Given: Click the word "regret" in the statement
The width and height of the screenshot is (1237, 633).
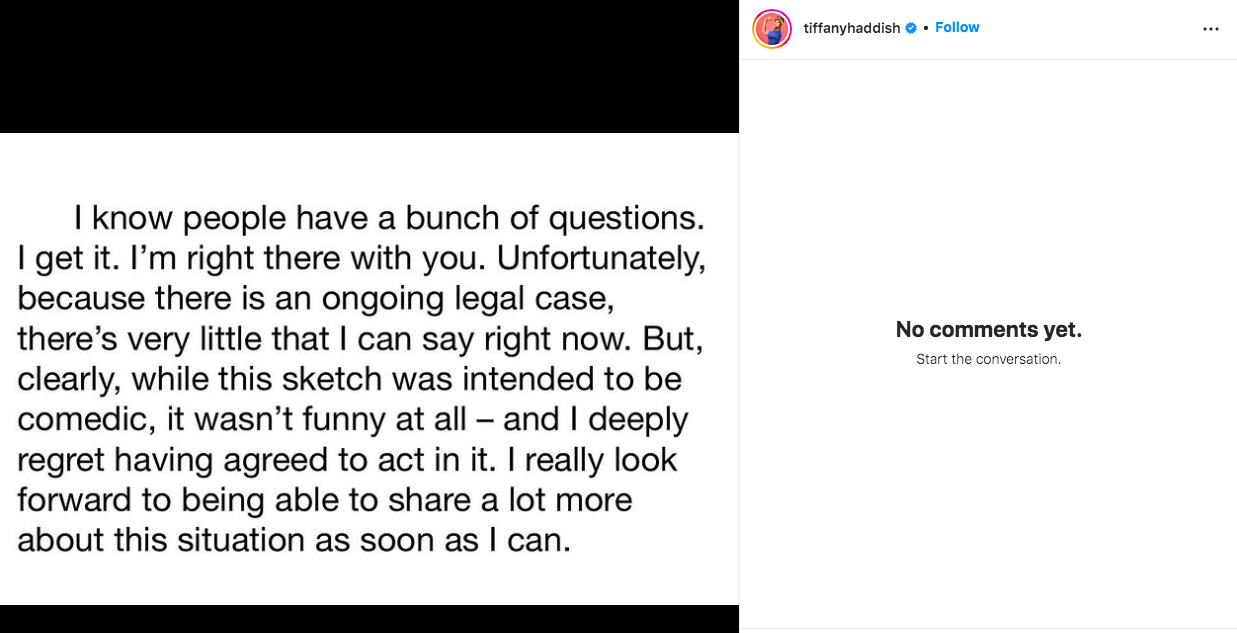Looking at the screenshot, I should pos(60,459).
